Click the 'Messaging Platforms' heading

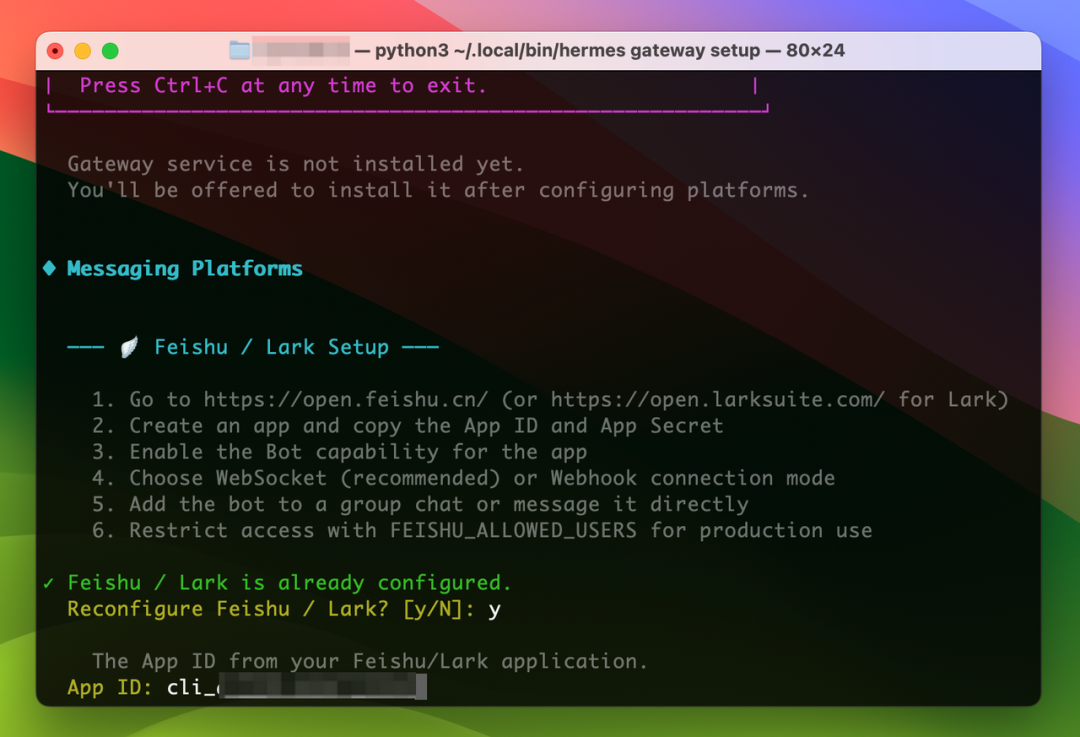(185, 269)
